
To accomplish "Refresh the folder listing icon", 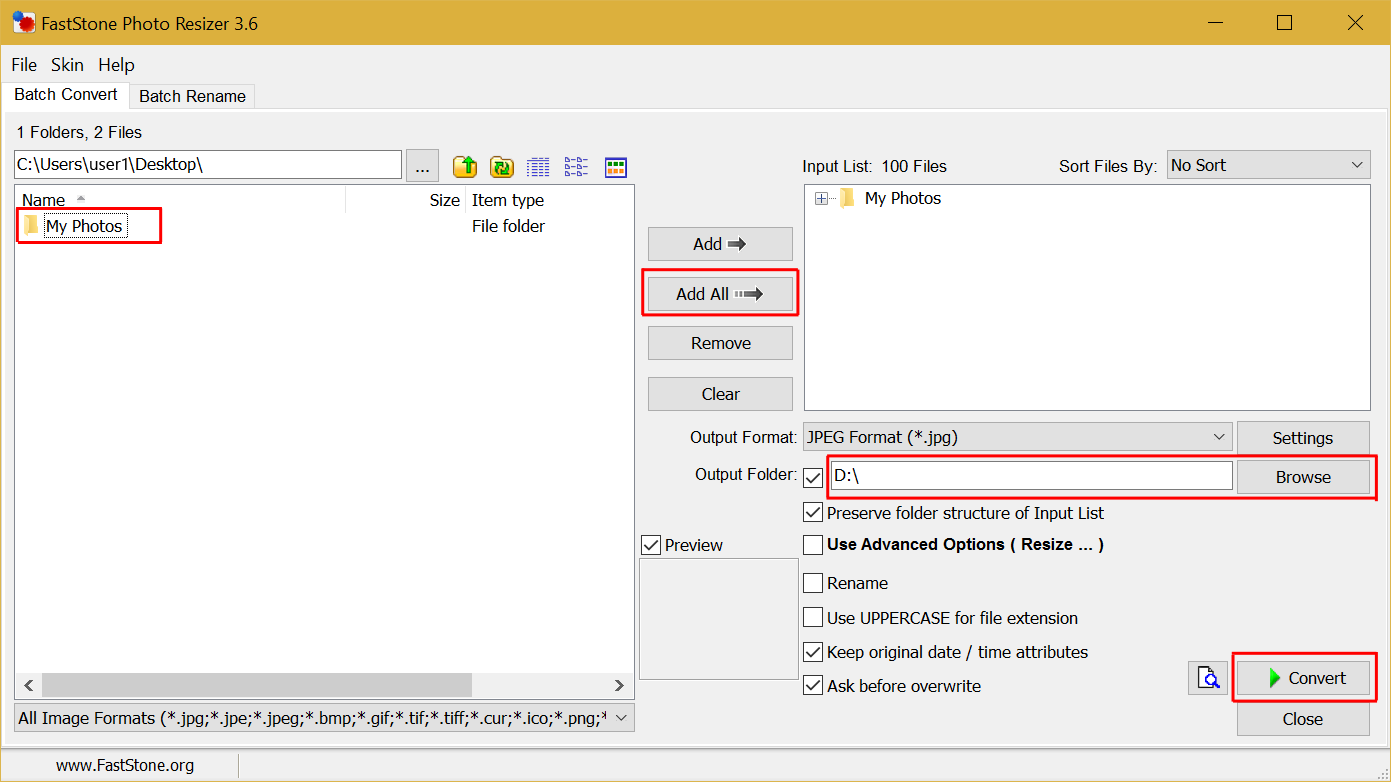I will (x=501, y=166).
